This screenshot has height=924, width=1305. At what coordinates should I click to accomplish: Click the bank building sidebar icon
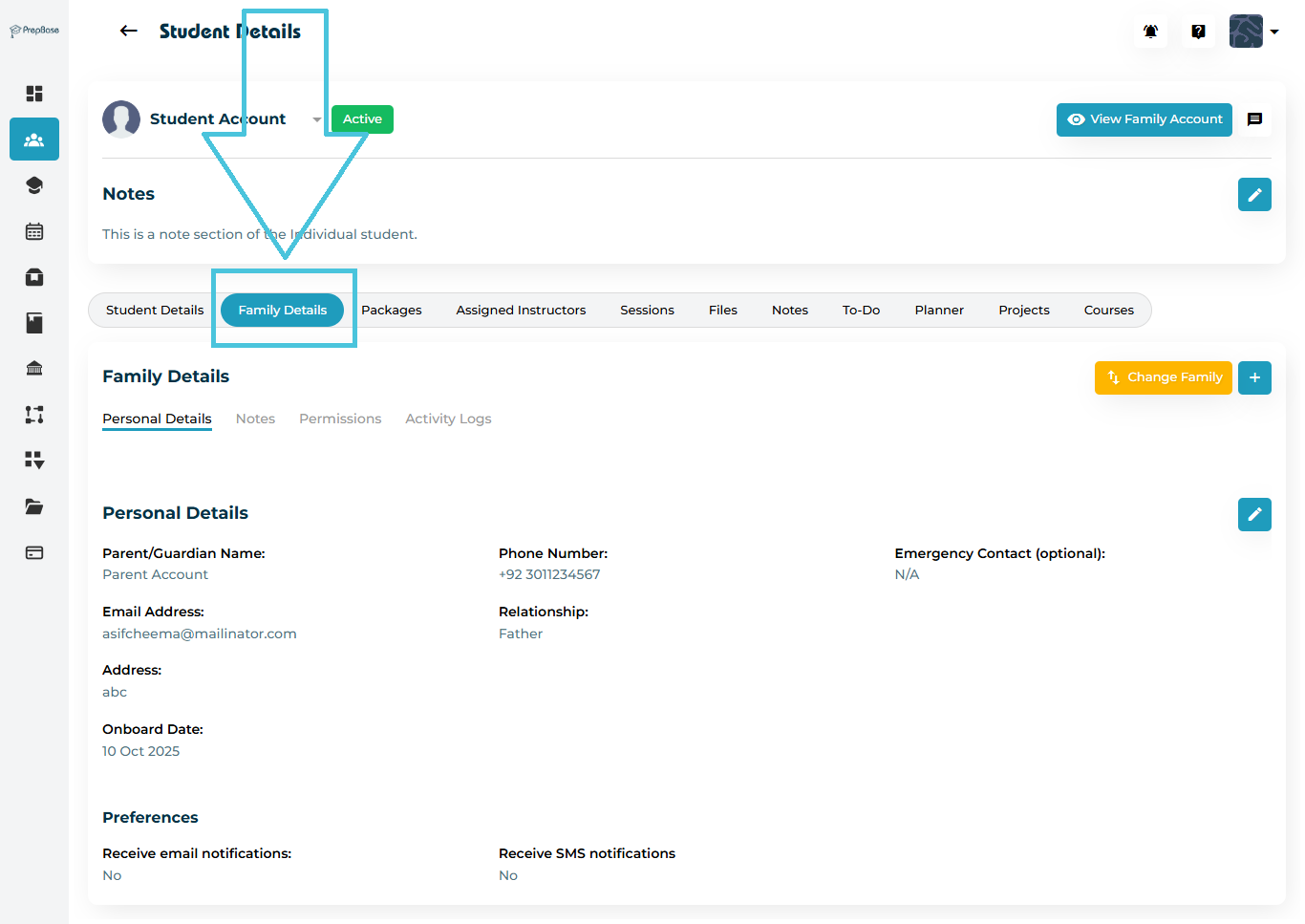(34, 369)
